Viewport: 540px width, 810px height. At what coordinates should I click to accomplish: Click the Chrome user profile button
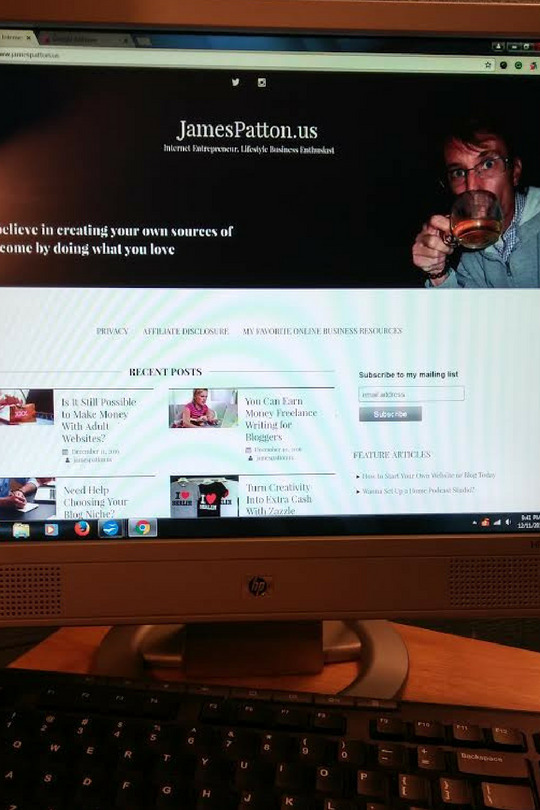tap(498, 46)
